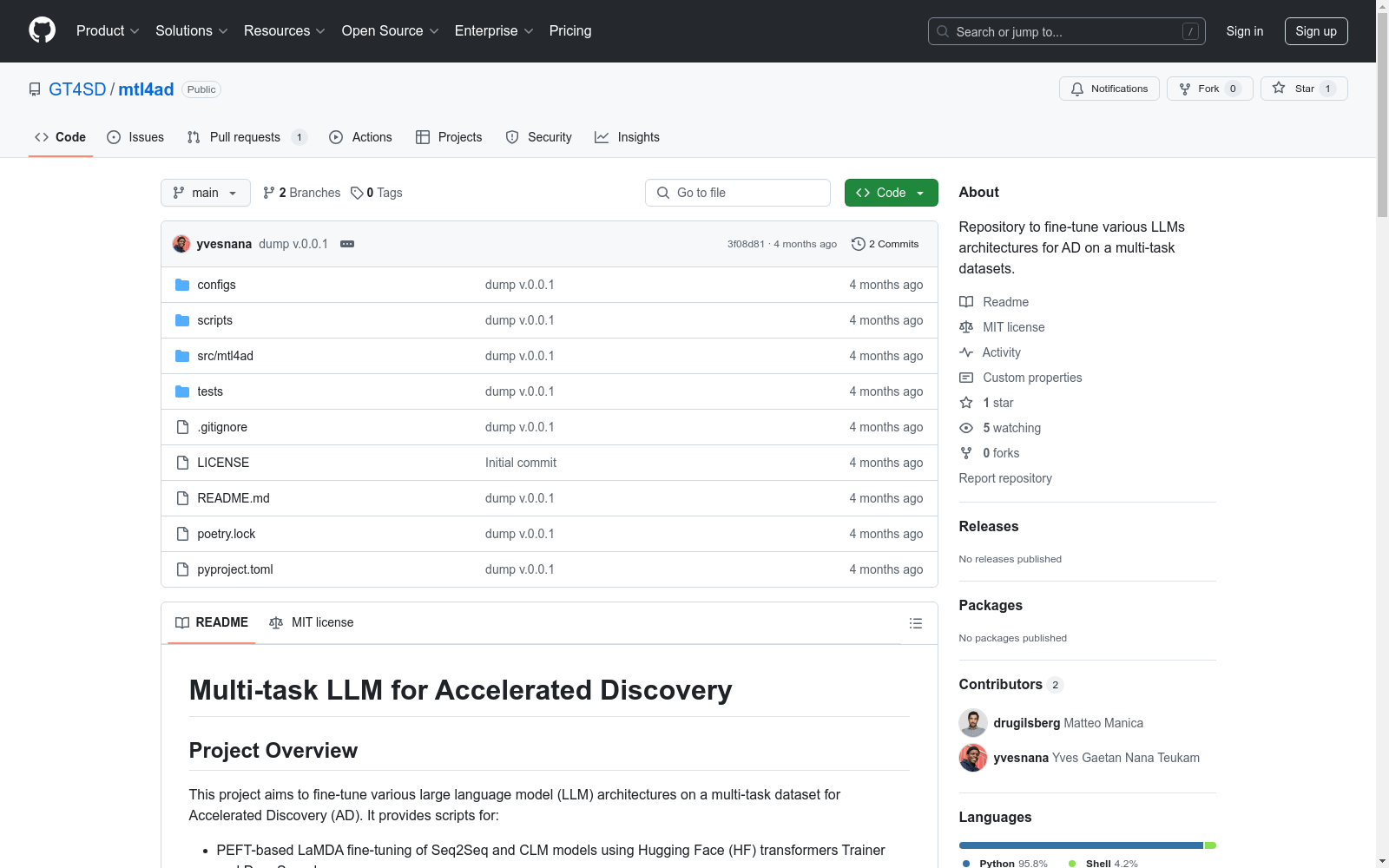The height and width of the screenshot is (868, 1389).
Task: Open the 'Initial commit' message on LICENSE row
Action: tap(521, 463)
